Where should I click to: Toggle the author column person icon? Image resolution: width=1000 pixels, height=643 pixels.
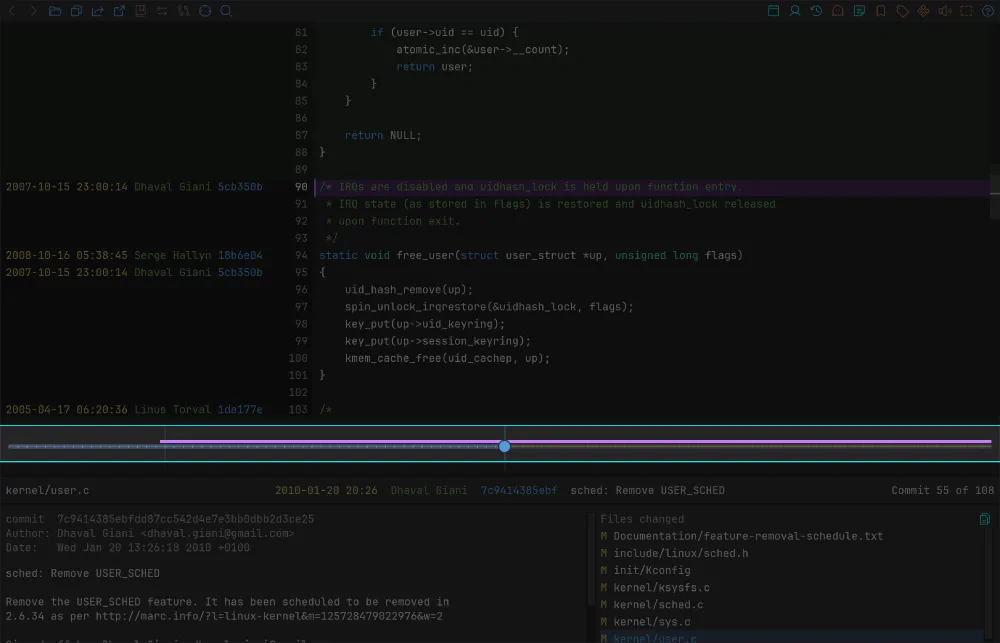tap(795, 11)
